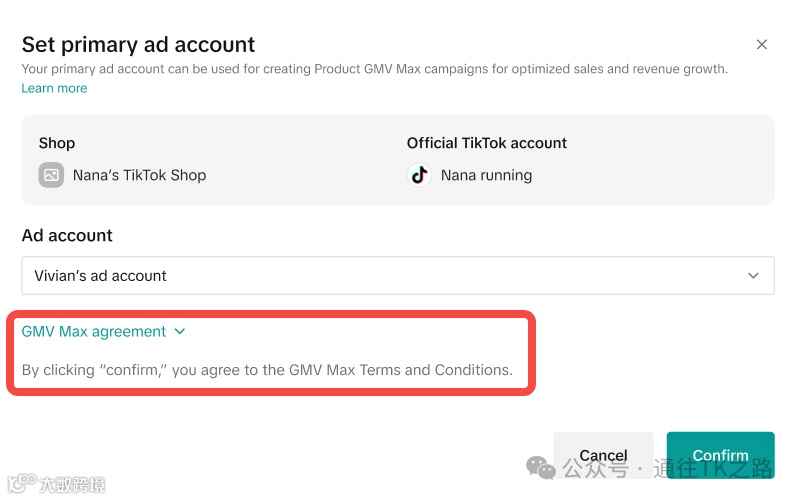The width and height of the screenshot is (798, 500).
Task: Click the Ad account section label
Action: 67,236
